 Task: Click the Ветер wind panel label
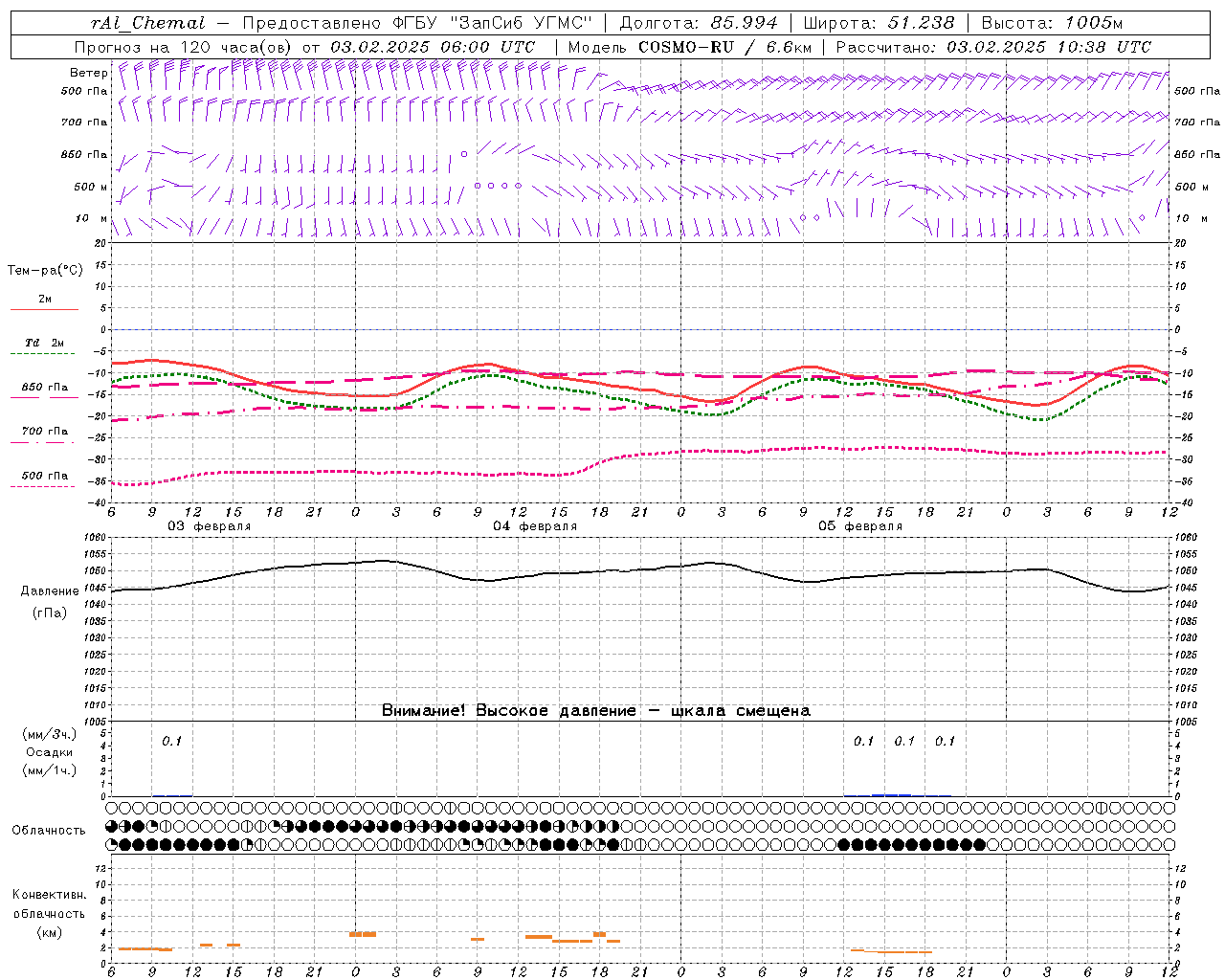[x=88, y=73]
